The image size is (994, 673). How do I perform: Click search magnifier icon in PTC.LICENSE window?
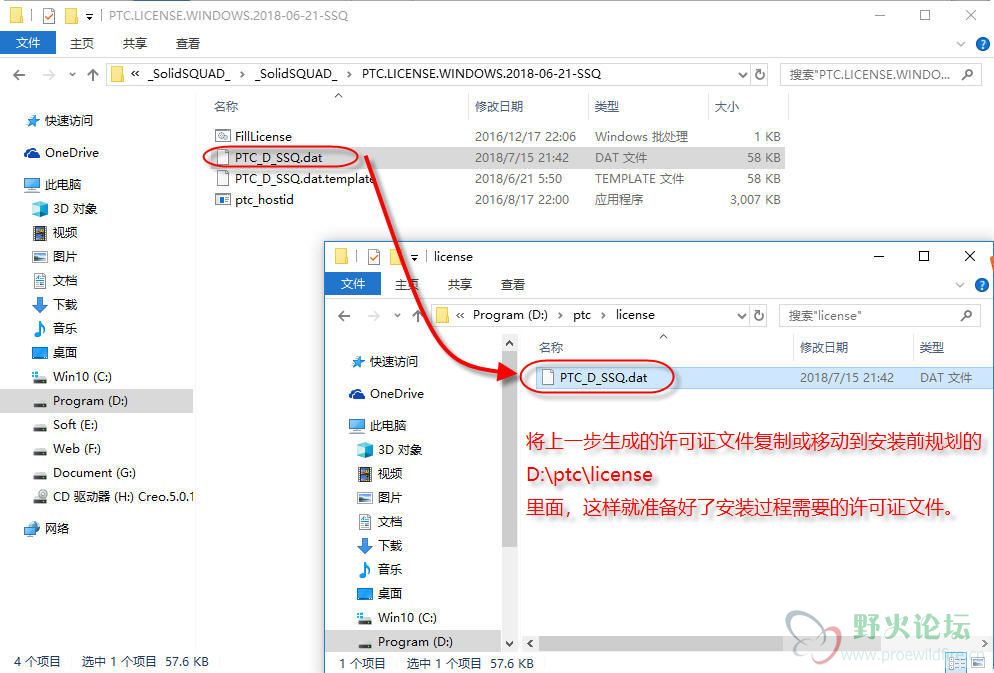point(967,75)
